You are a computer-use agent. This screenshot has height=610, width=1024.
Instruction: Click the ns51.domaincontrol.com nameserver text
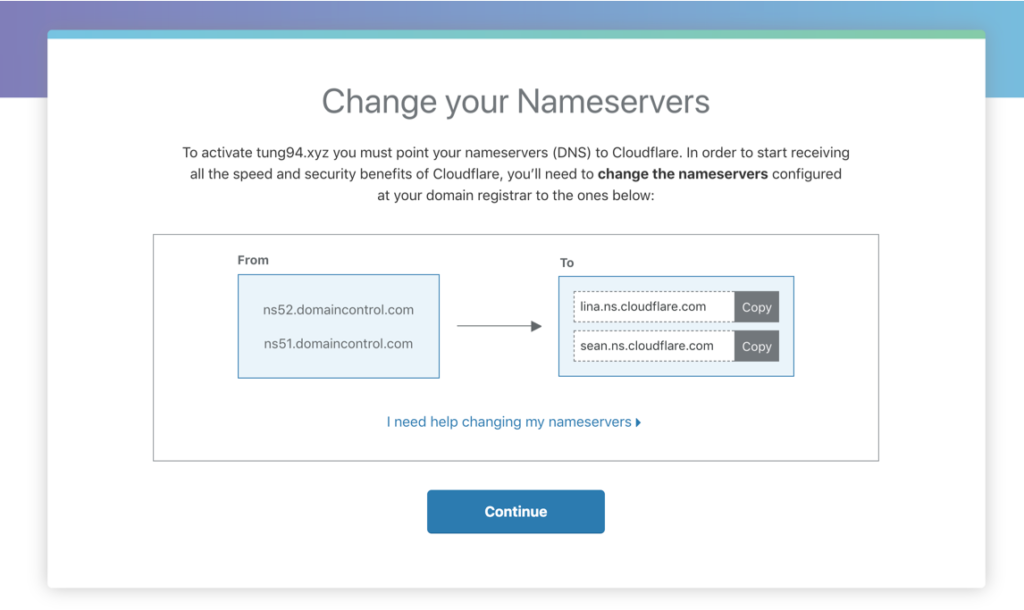coord(338,344)
